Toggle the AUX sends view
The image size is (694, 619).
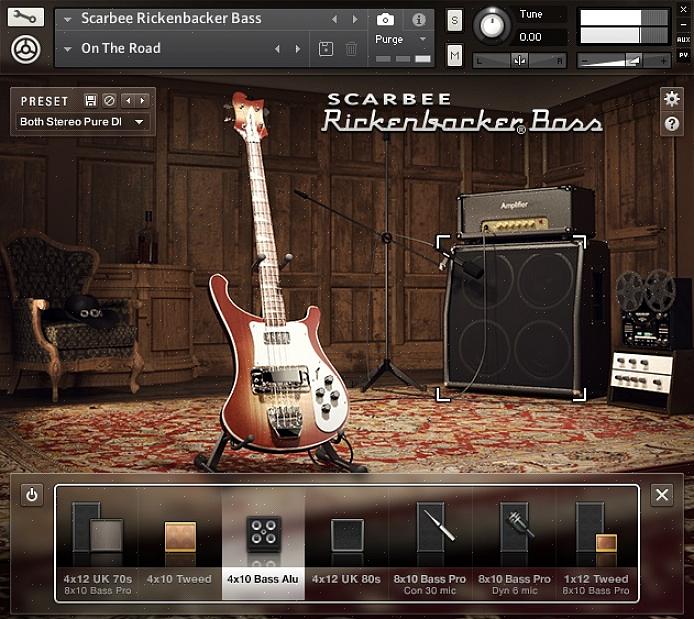[x=683, y=39]
